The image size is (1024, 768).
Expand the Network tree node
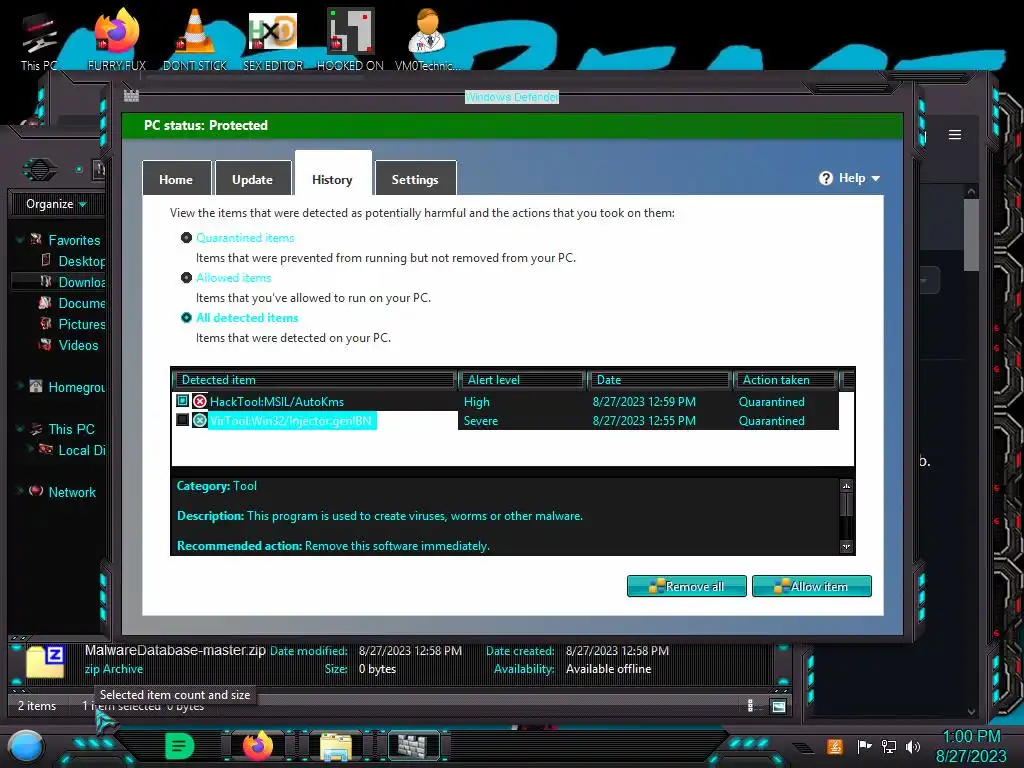tap(20, 490)
